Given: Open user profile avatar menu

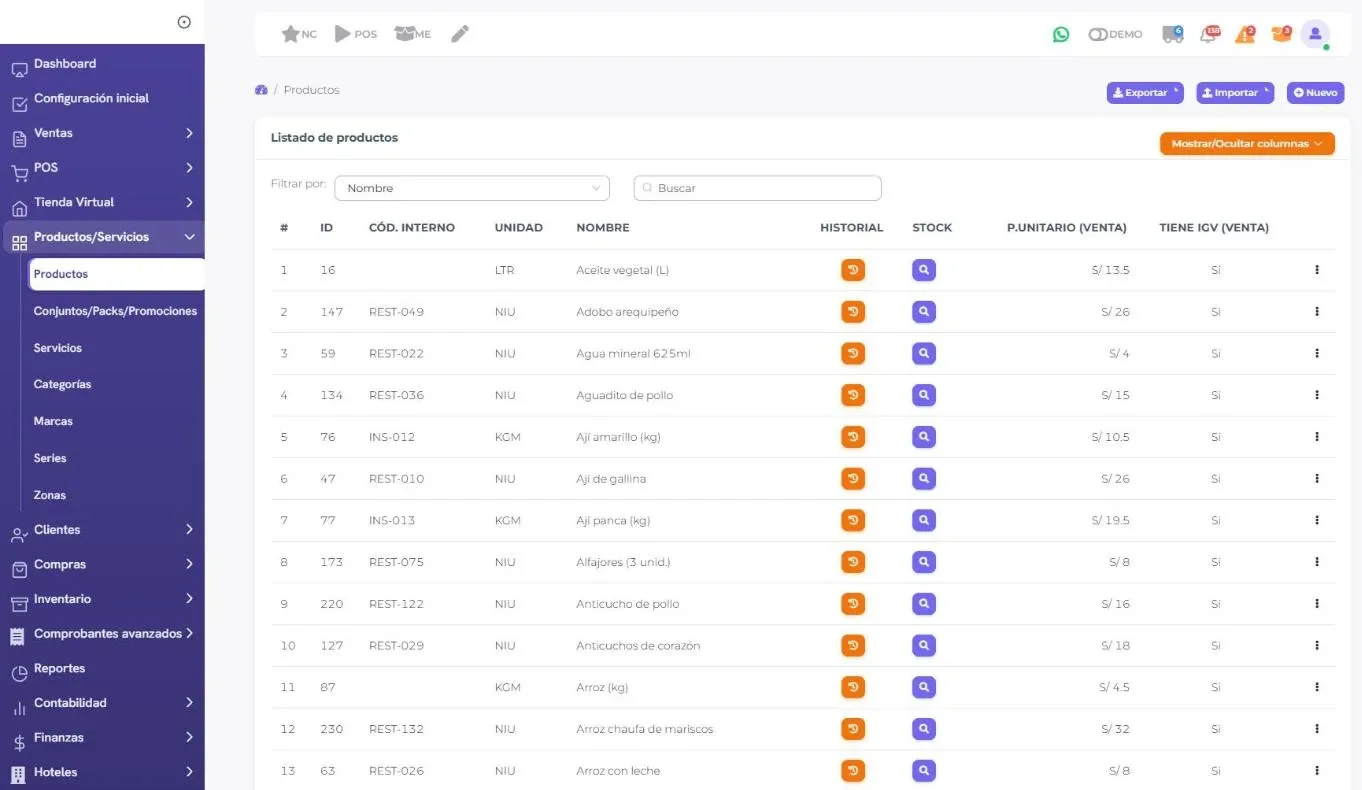Looking at the screenshot, I should coord(1315,34).
